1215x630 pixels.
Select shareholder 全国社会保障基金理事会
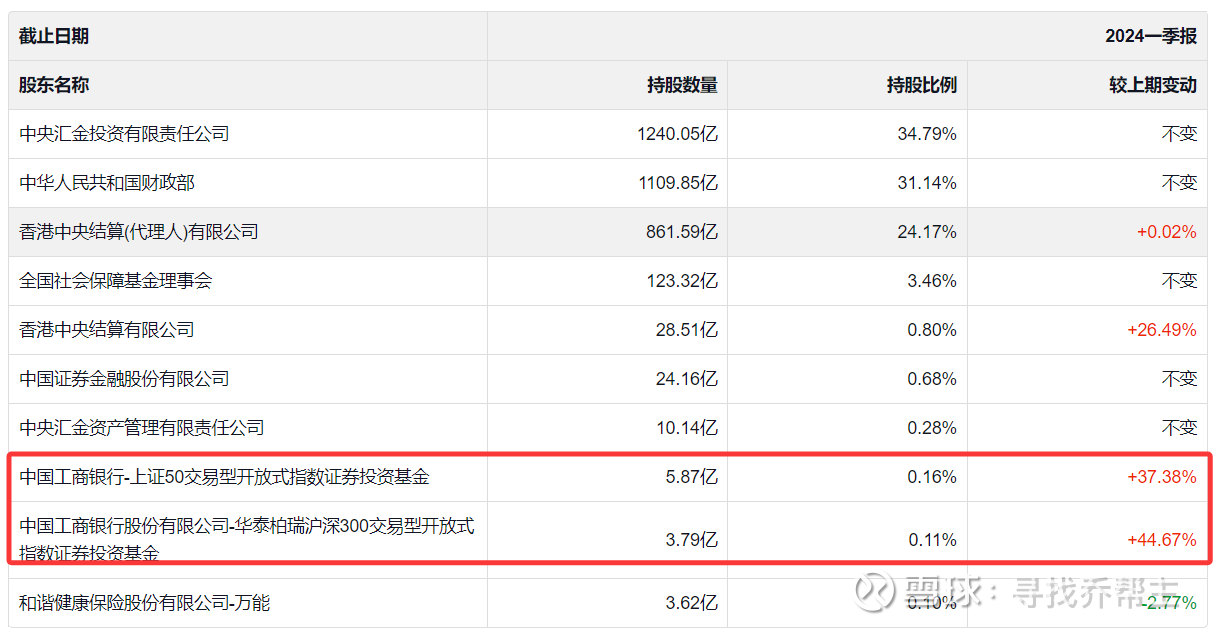[116, 281]
